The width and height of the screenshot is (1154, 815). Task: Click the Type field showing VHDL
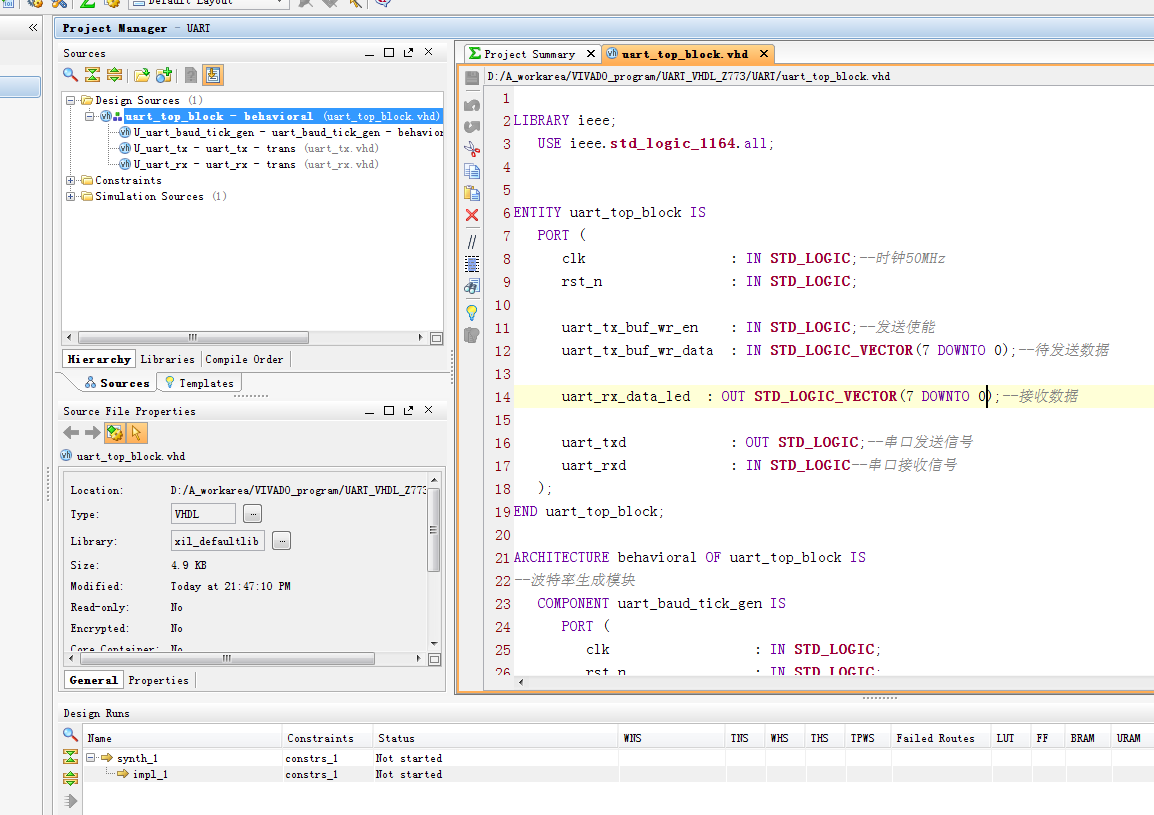pyautogui.click(x=203, y=514)
